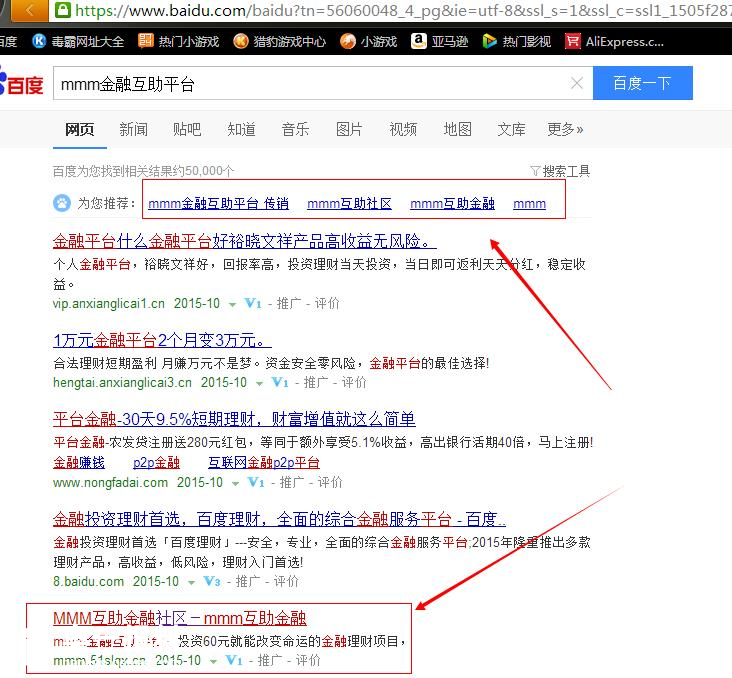Click V1 badge for vip.anxianglicai1.cn result
Screen dimensions: 732x678
[253, 304]
